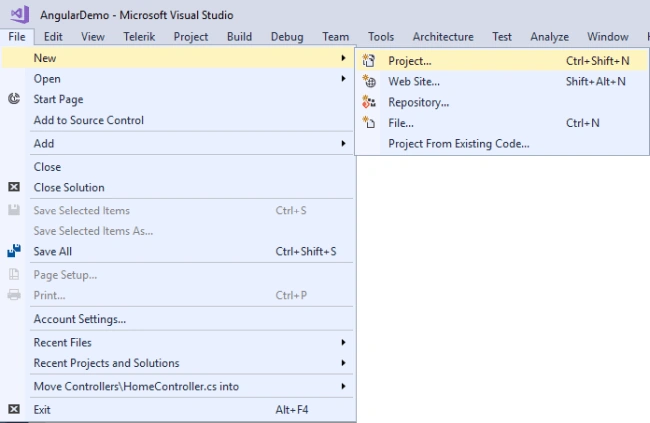The image size is (650, 423).
Task: Click the Web Site globe icon
Action: [369, 81]
